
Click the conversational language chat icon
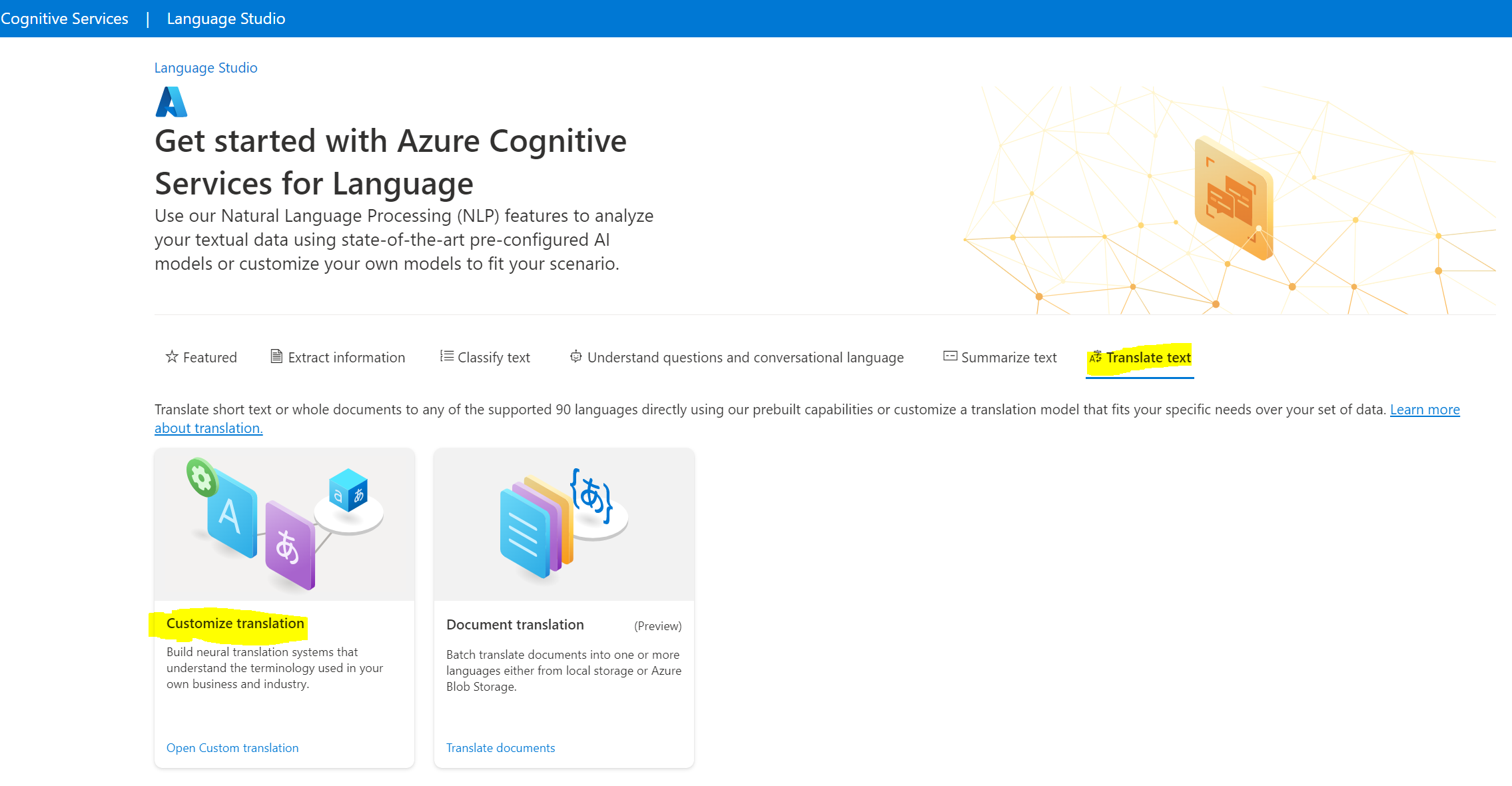tap(576, 356)
